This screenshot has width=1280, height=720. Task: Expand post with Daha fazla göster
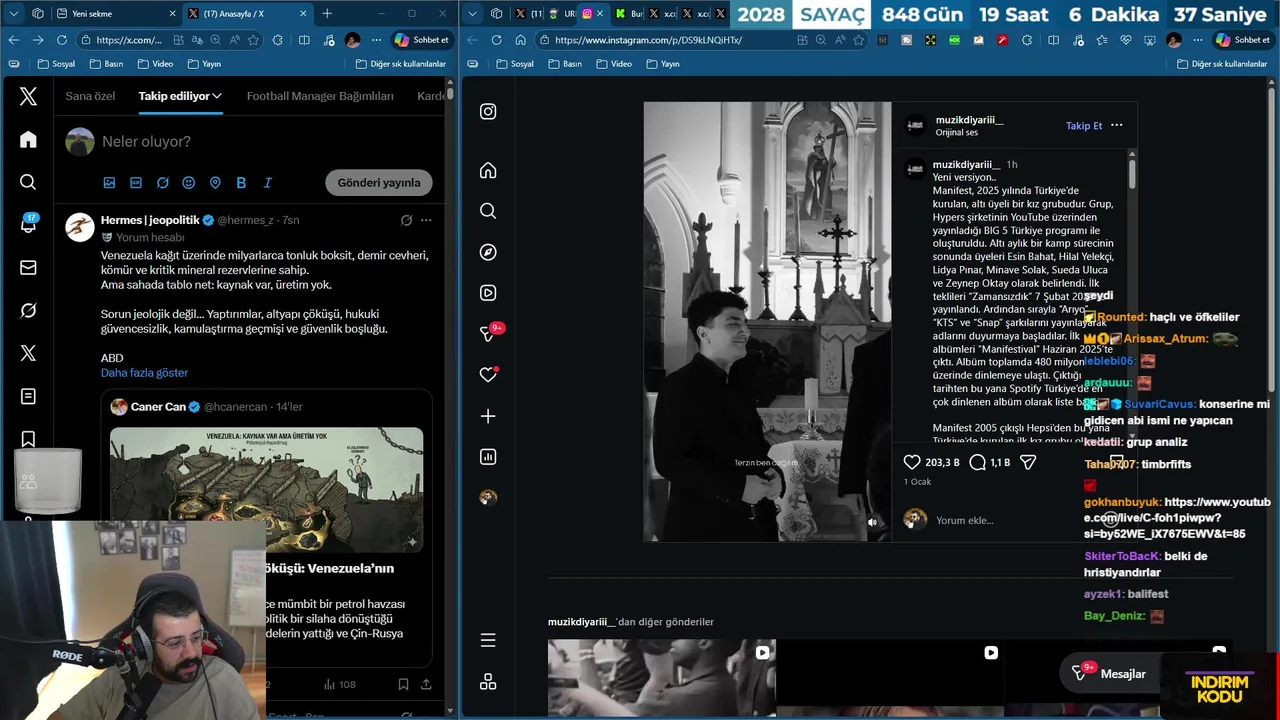tap(144, 373)
